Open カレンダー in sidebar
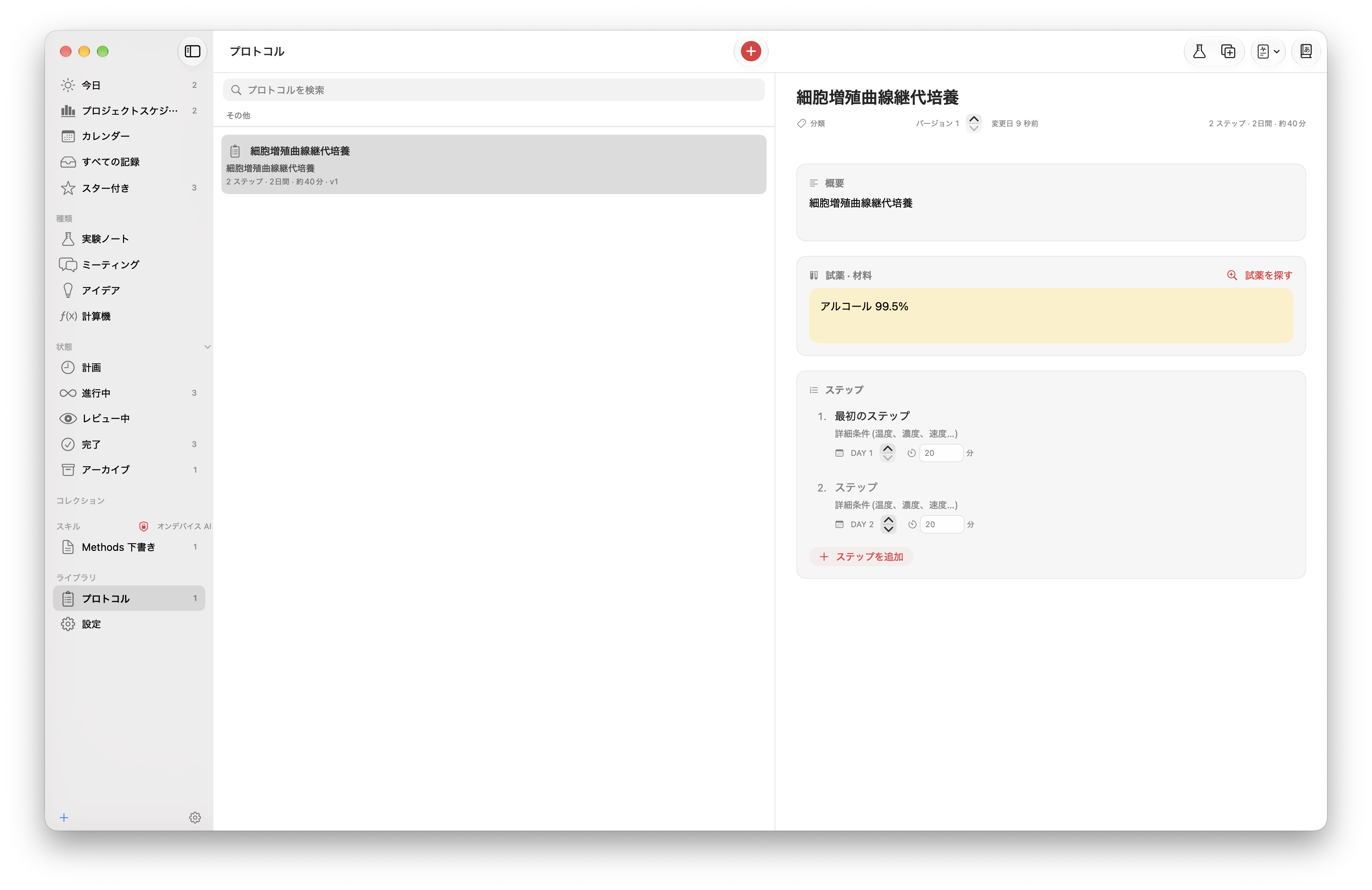 coord(129,136)
